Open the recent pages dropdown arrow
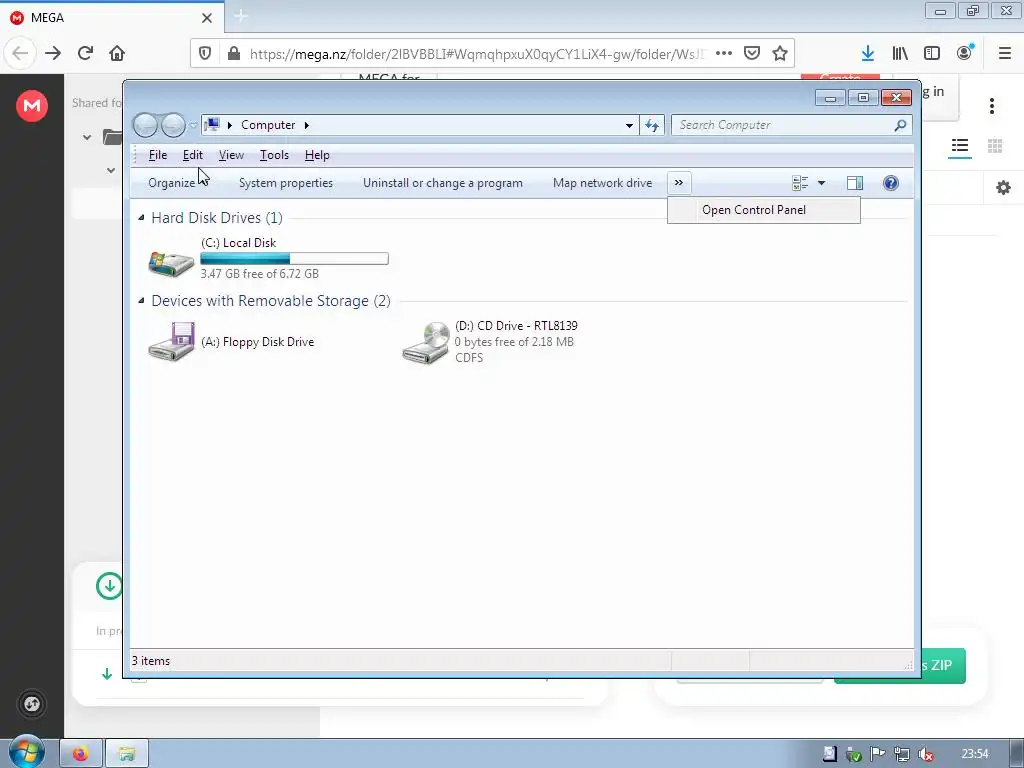The width and height of the screenshot is (1024, 768). pos(193,124)
